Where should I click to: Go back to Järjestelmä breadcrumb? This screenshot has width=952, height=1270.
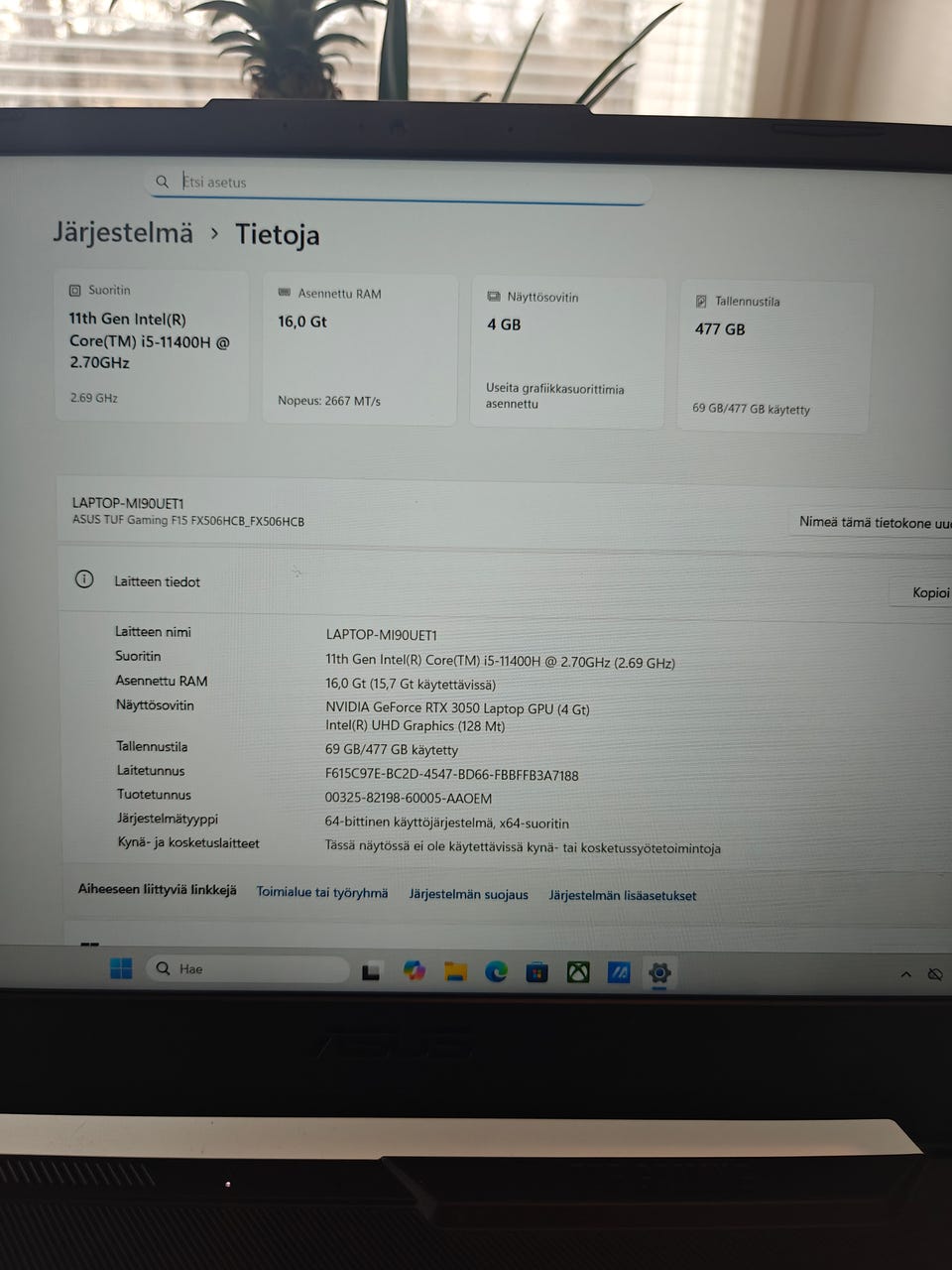(x=123, y=232)
